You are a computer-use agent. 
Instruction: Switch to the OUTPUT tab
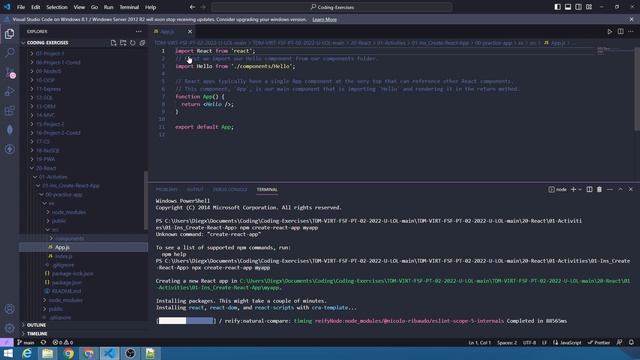195,189
